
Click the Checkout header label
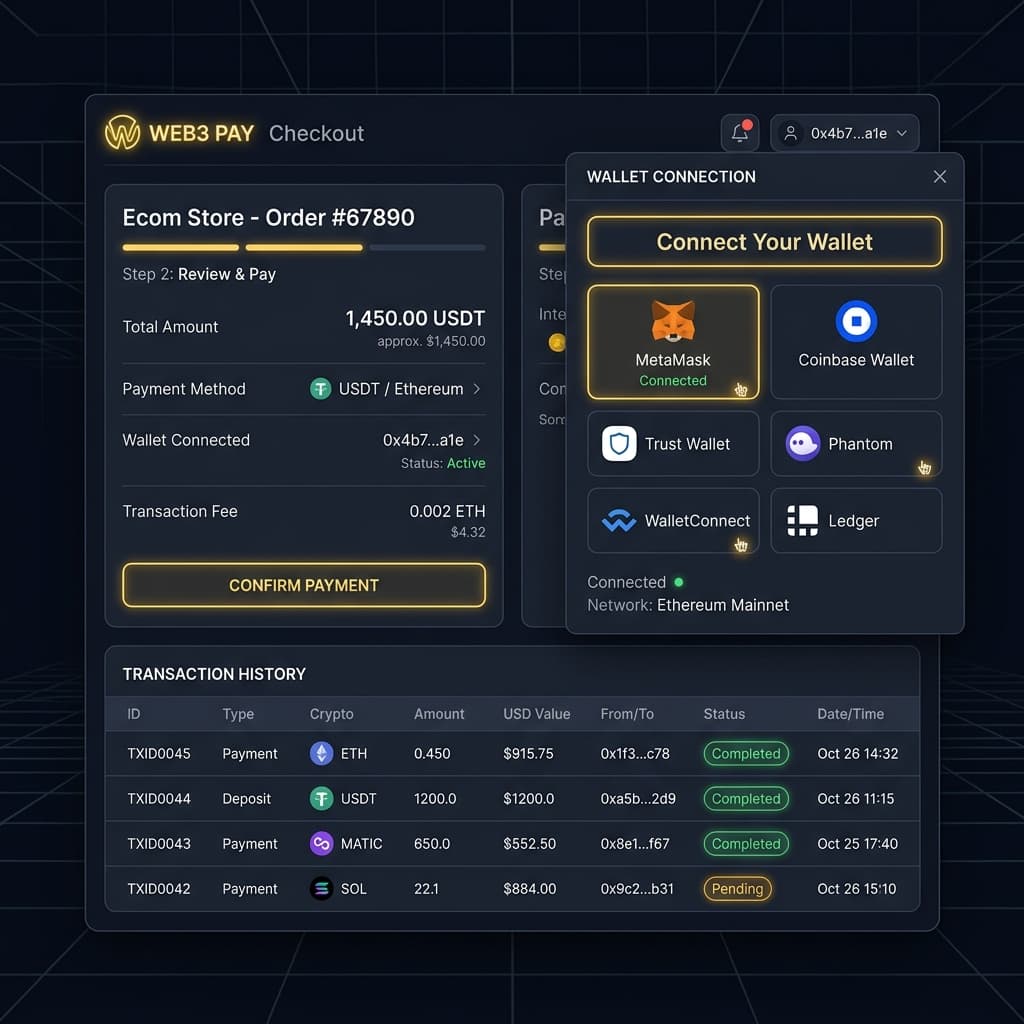click(x=317, y=133)
